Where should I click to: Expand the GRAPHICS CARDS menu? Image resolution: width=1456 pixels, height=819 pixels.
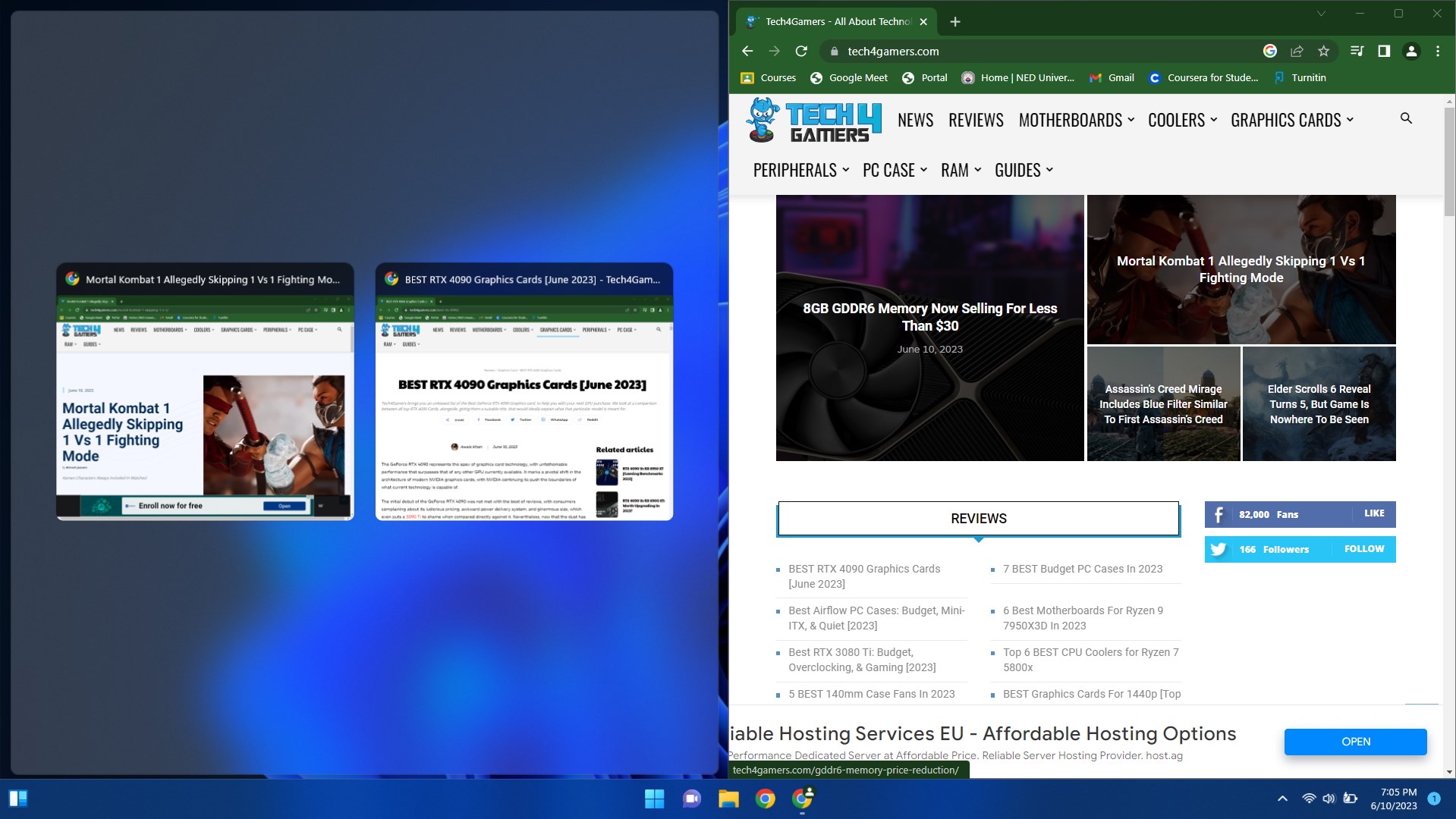coord(1291,120)
